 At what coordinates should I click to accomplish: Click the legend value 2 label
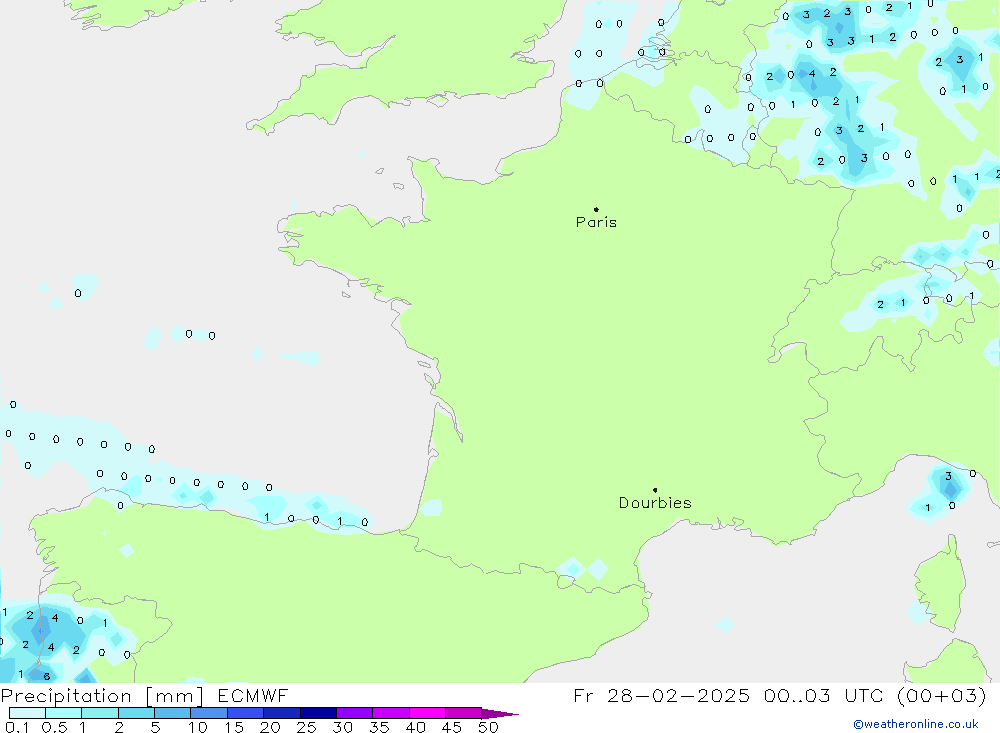click(119, 727)
